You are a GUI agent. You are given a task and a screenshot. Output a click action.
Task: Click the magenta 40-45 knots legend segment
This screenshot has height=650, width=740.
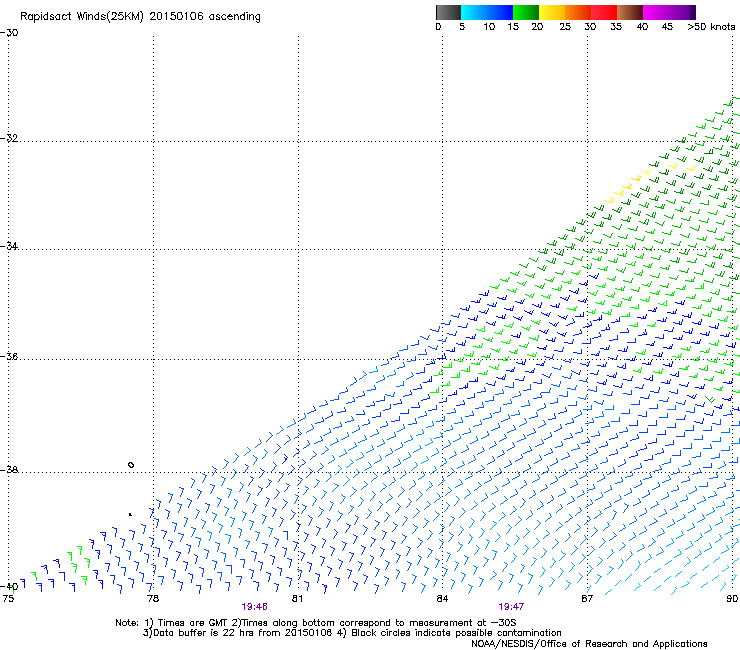(656, 12)
